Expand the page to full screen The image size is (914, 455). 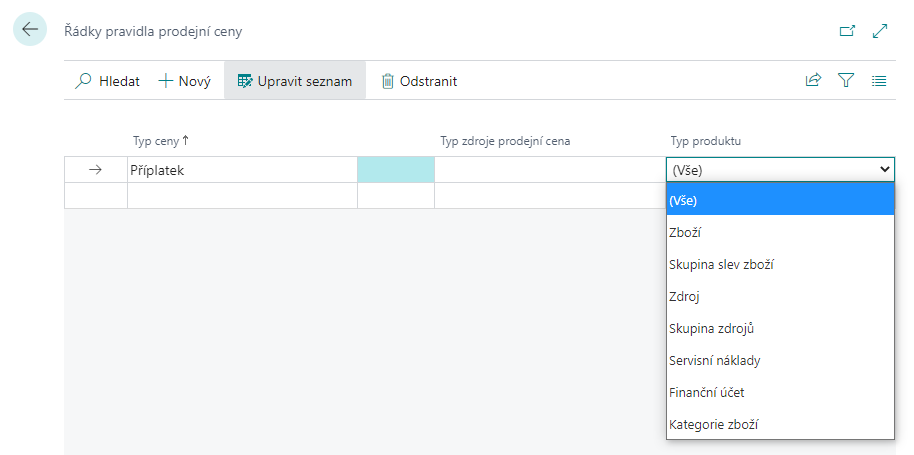pos(880,31)
